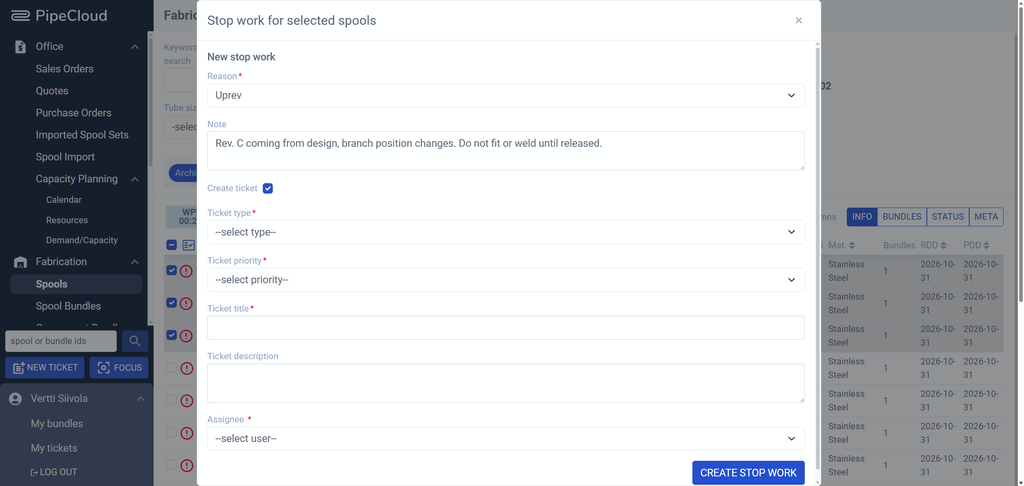Click the magnifier search icon button

(x=135, y=341)
